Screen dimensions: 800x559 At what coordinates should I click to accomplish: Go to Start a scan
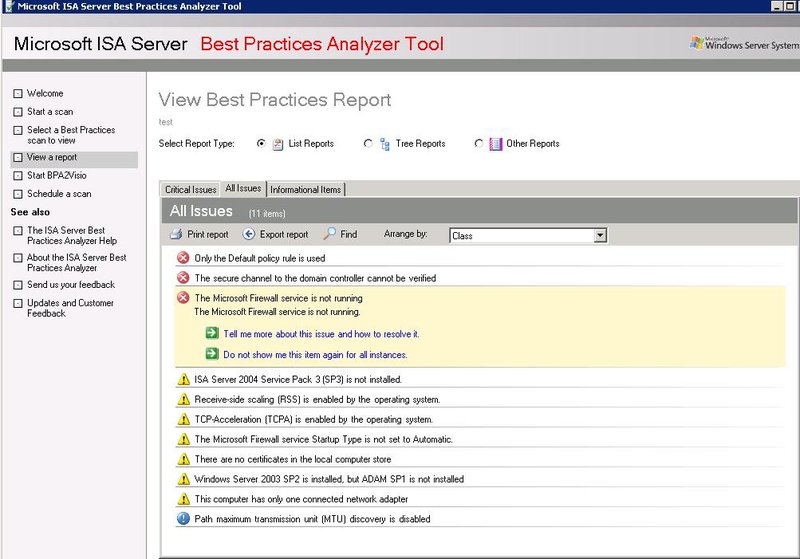pyautogui.click(x=50, y=112)
